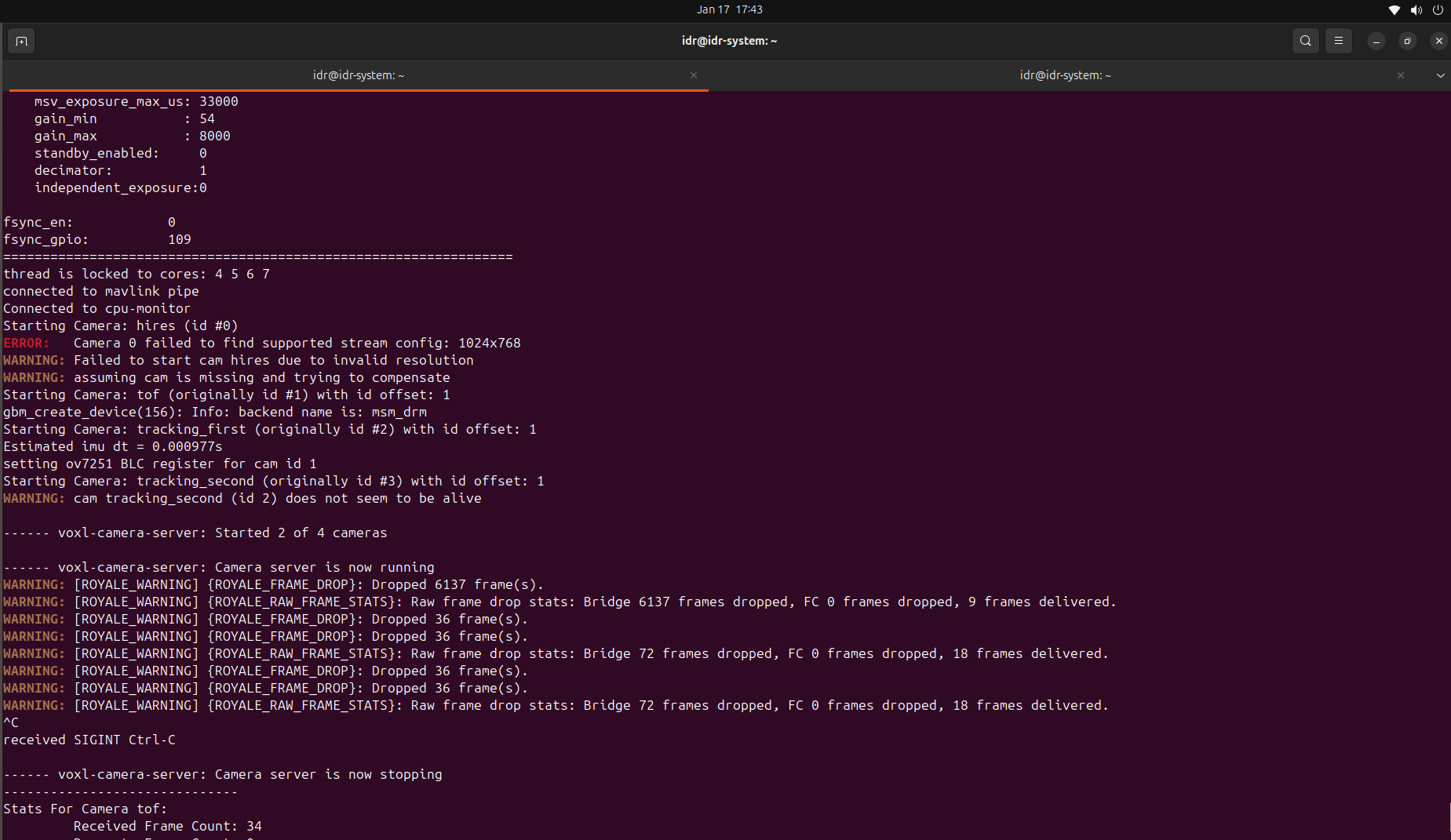Open a new terminal tab

(x=20, y=41)
